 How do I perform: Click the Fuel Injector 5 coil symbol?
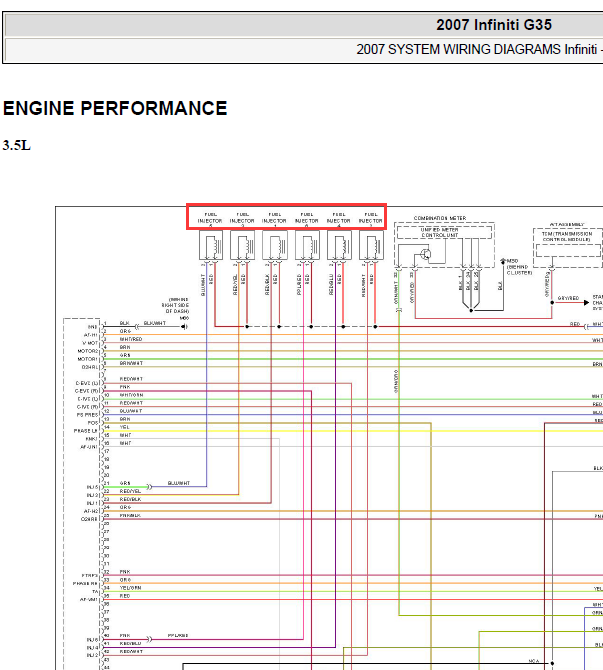pos(211,245)
